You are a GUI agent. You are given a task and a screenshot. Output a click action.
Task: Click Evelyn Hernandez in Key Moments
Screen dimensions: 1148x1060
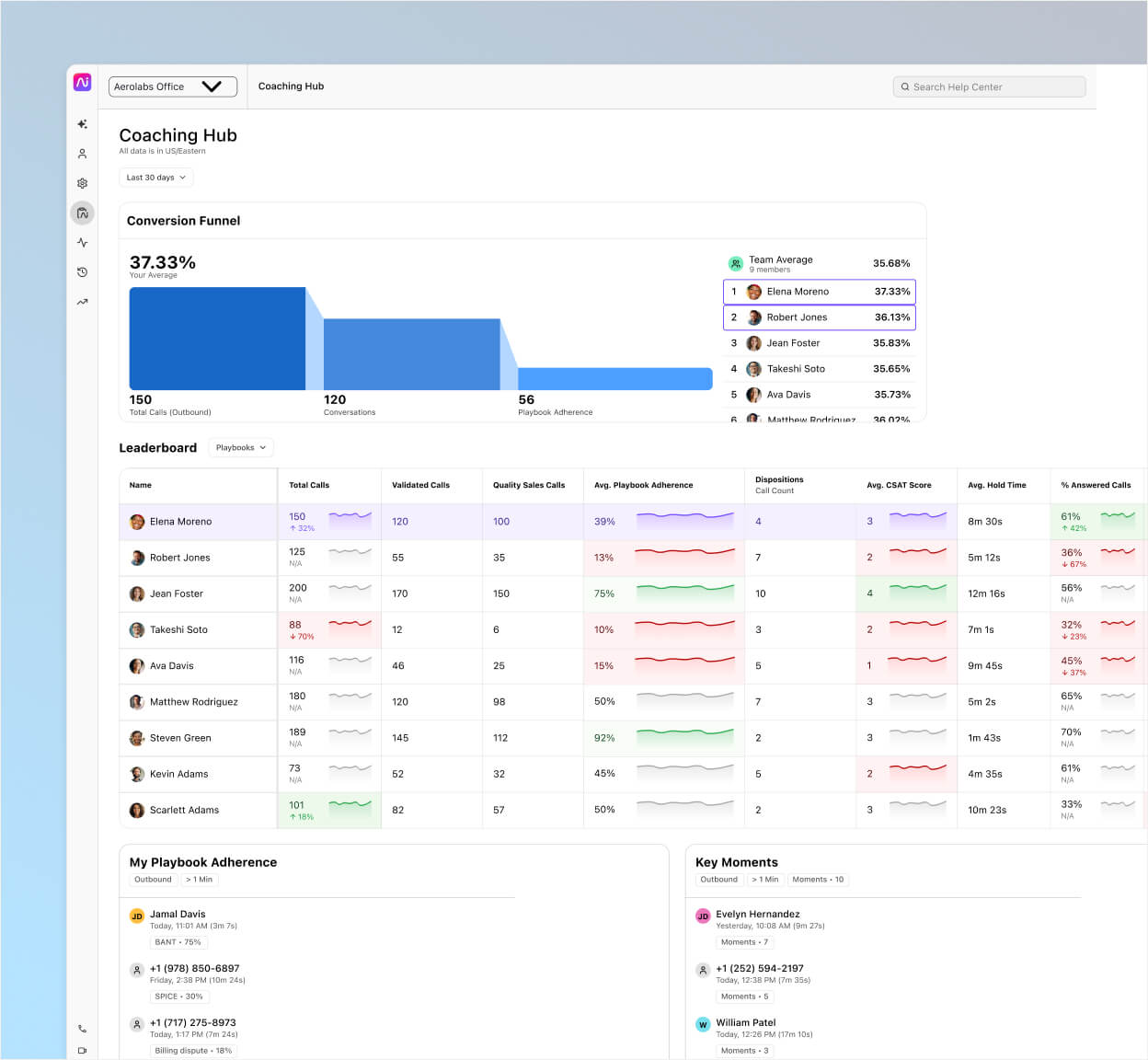click(758, 914)
